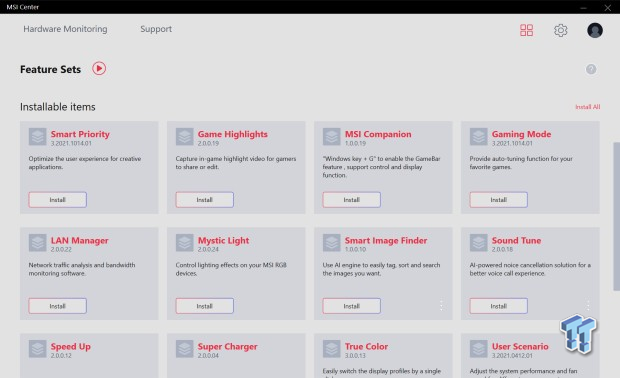Viewport: 620px width, 378px height.
Task: Click the MSI Companion stack icon
Action: pyautogui.click(x=331, y=137)
